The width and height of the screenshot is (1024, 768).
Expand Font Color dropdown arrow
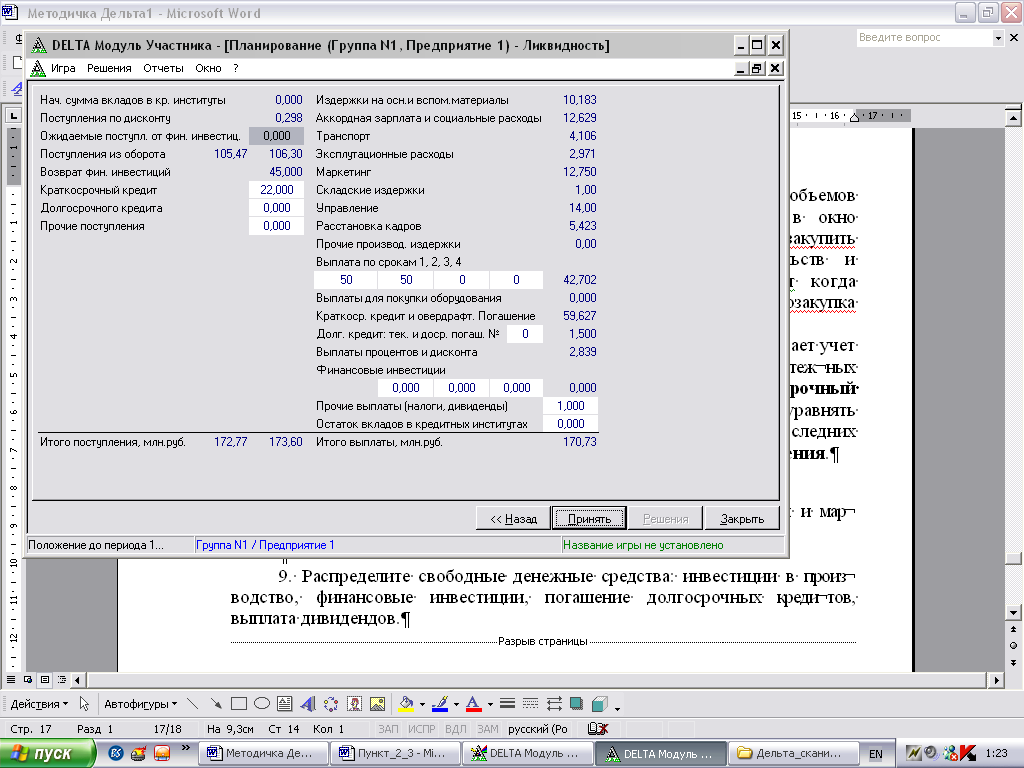pos(490,704)
